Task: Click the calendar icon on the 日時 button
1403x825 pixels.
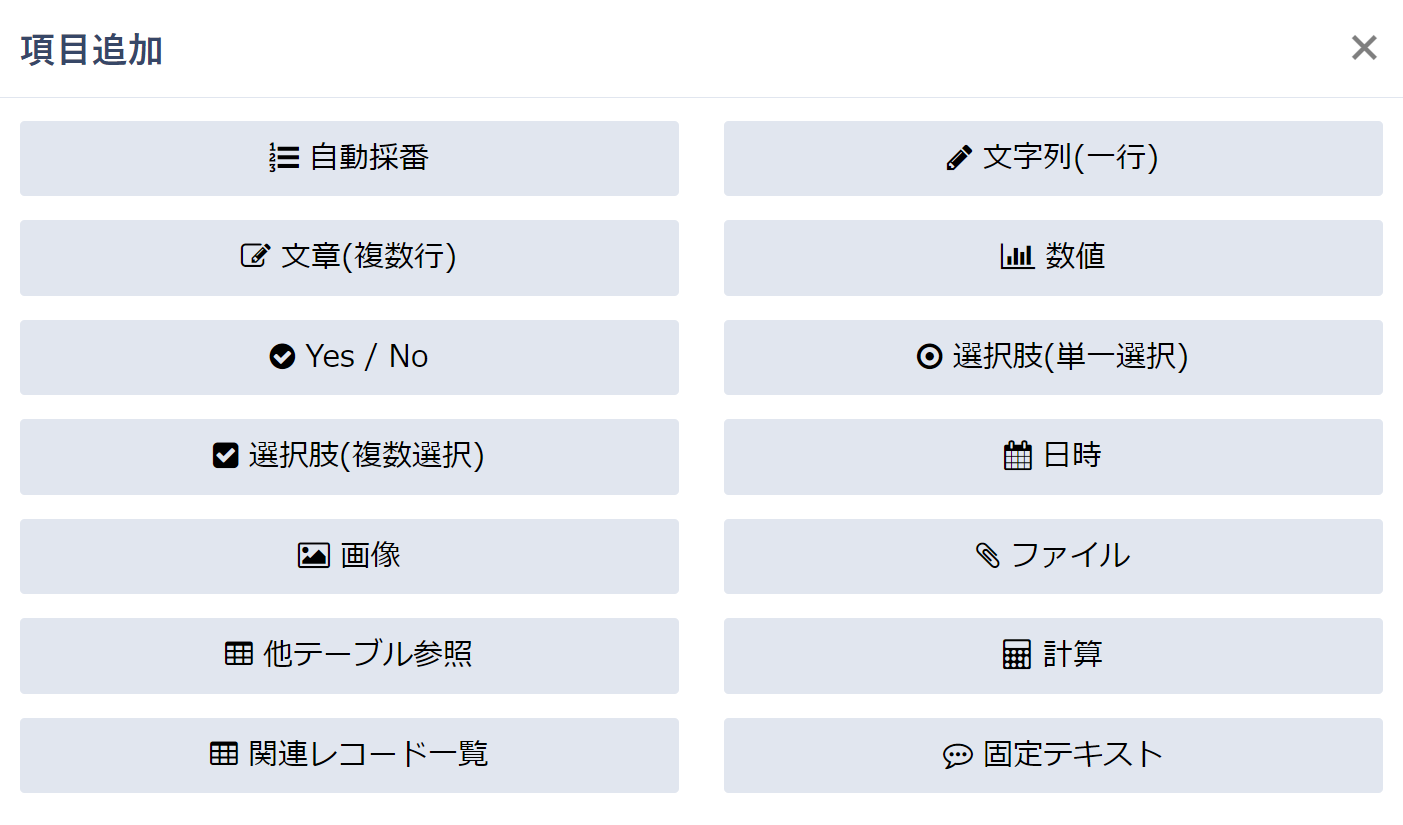Action: [1018, 456]
